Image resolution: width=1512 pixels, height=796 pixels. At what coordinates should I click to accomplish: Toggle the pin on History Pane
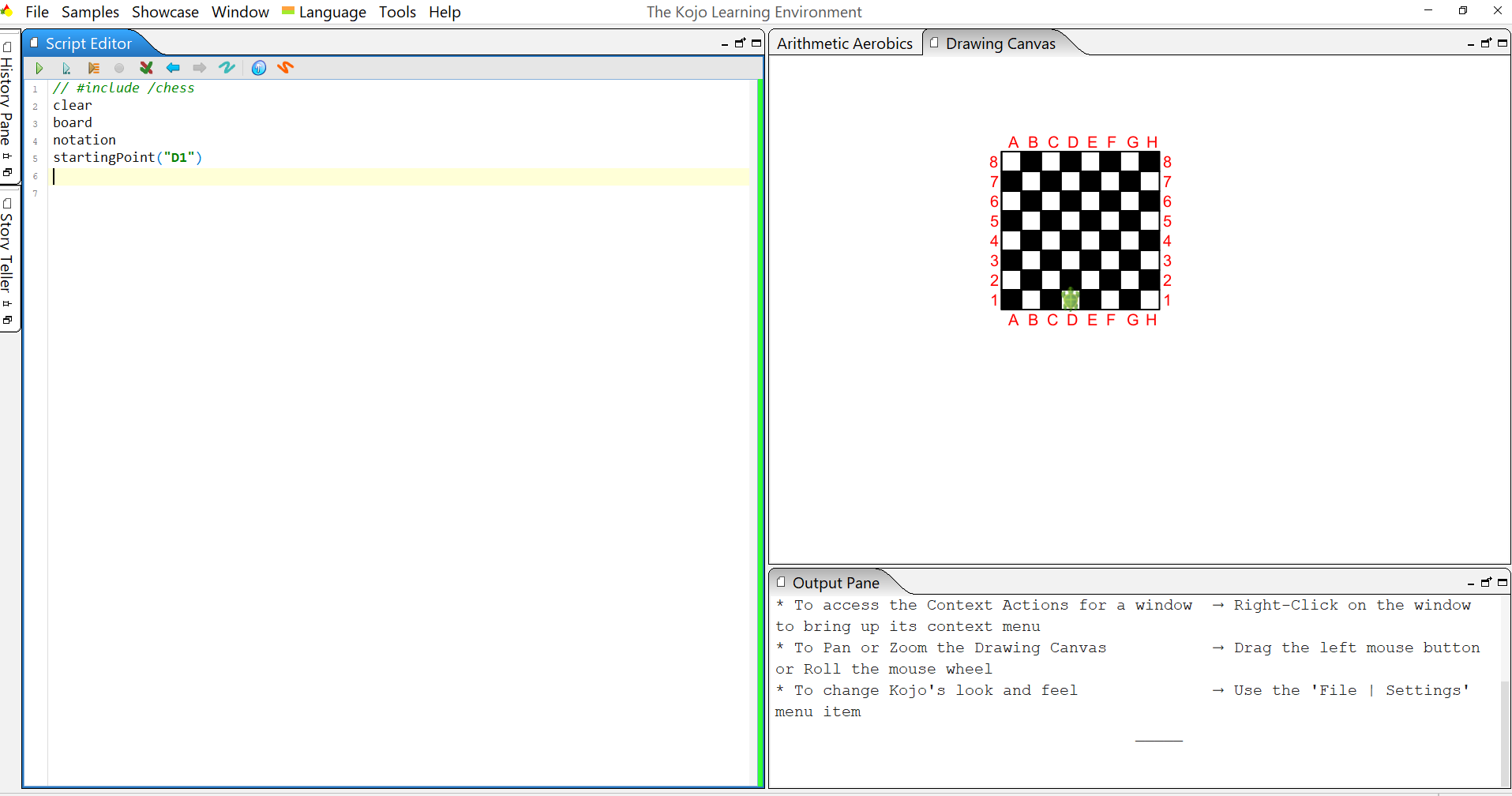pyautogui.click(x=7, y=156)
